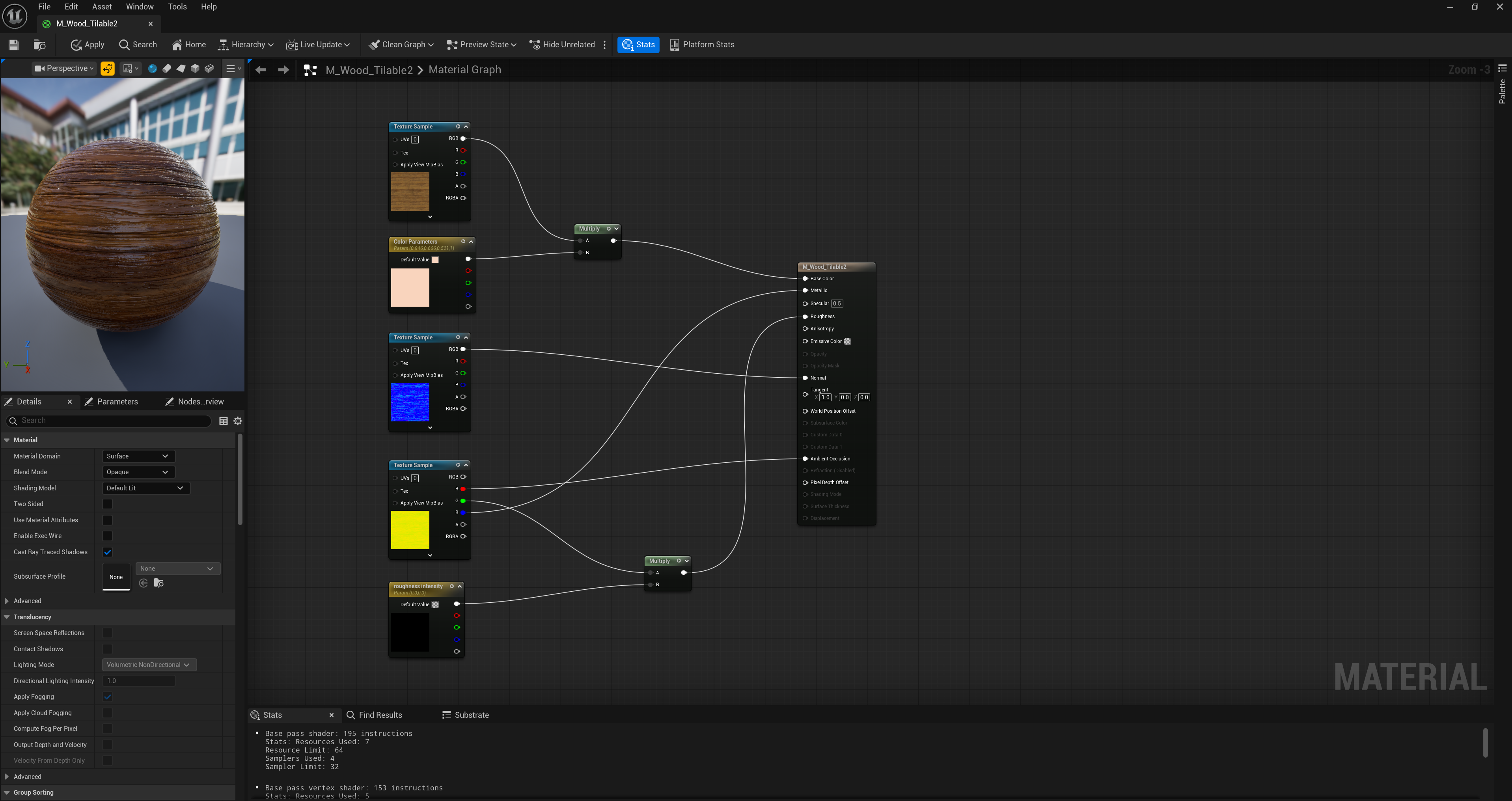Viewport: 1512px width, 801px height.
Task: Toggle the realtime viewport icon
Action: point(107,69)
